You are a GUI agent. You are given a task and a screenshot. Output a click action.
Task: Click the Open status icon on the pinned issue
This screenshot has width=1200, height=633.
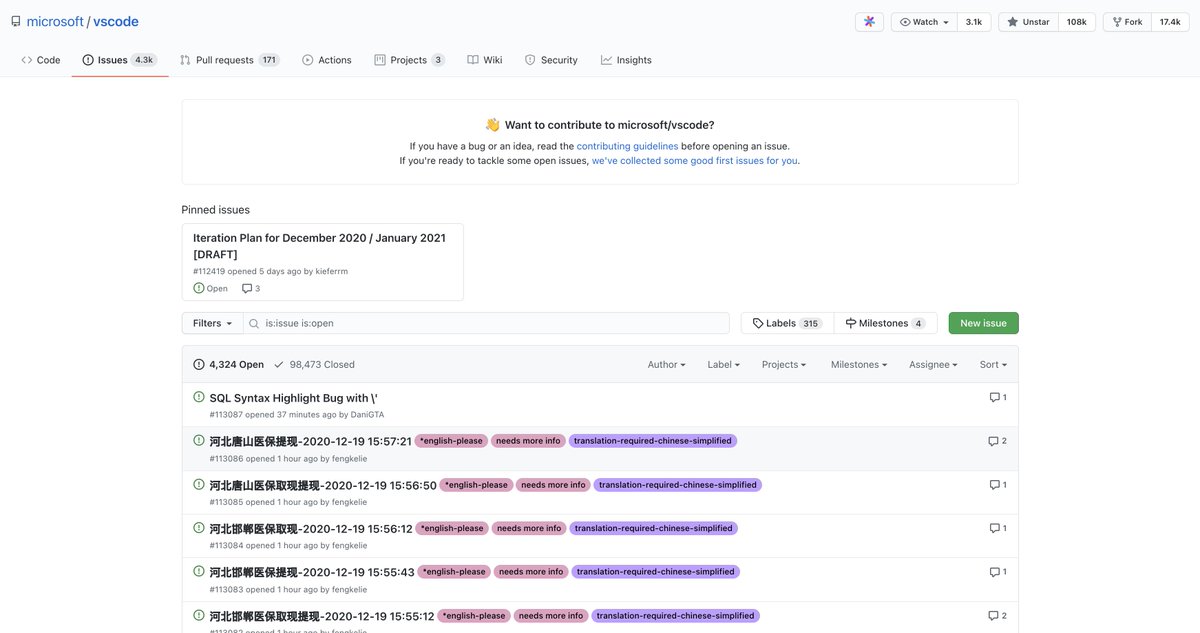point(198,288)
